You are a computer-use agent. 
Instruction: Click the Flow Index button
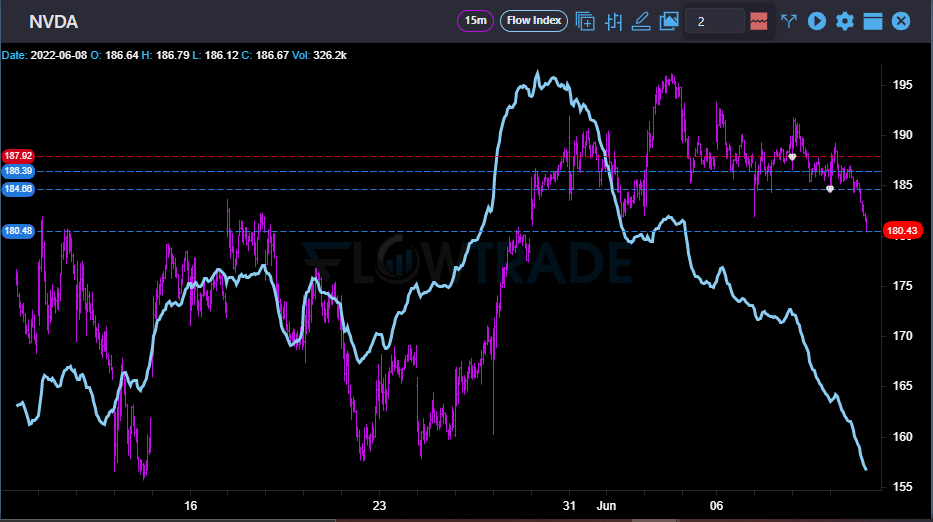[534, 21]
